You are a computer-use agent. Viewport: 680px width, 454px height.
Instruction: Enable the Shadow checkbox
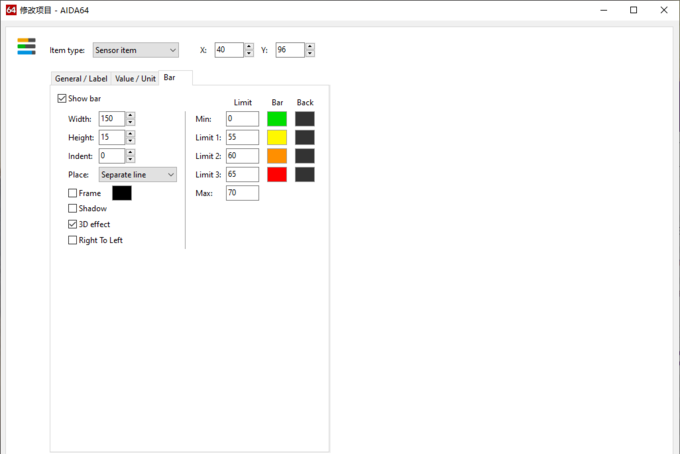click(73, 209)
